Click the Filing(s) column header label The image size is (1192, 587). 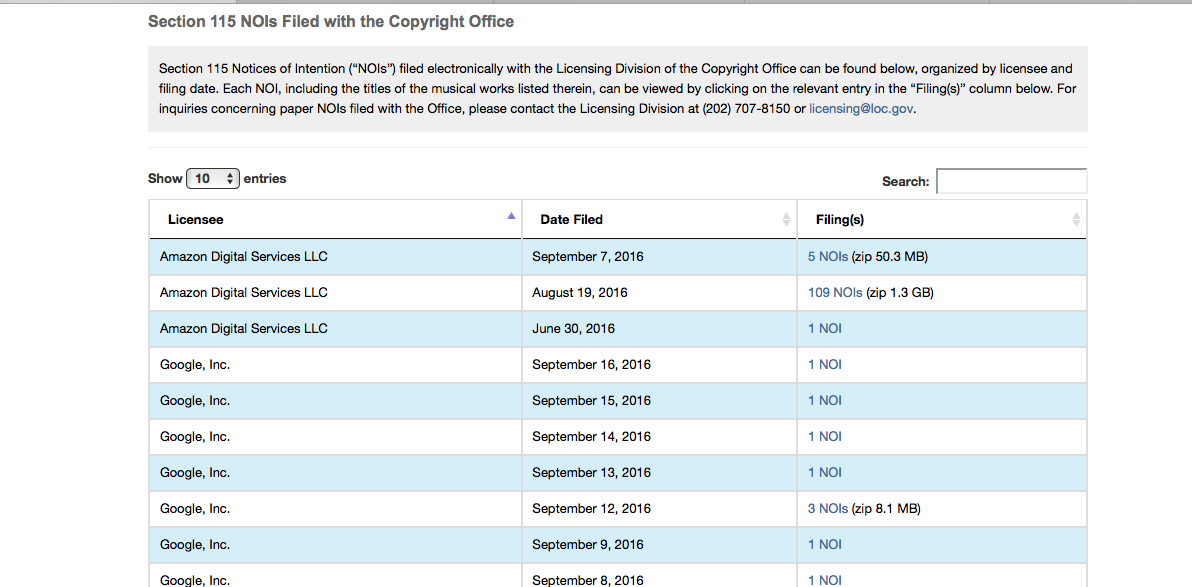pyautogui.click(x=840, y=219)
